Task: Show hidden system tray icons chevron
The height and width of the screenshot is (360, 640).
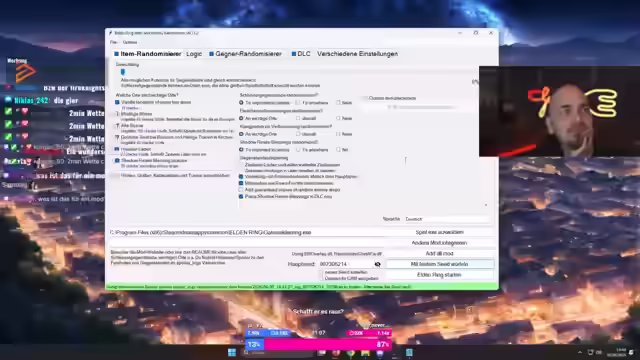Action: tap(580, 352)
